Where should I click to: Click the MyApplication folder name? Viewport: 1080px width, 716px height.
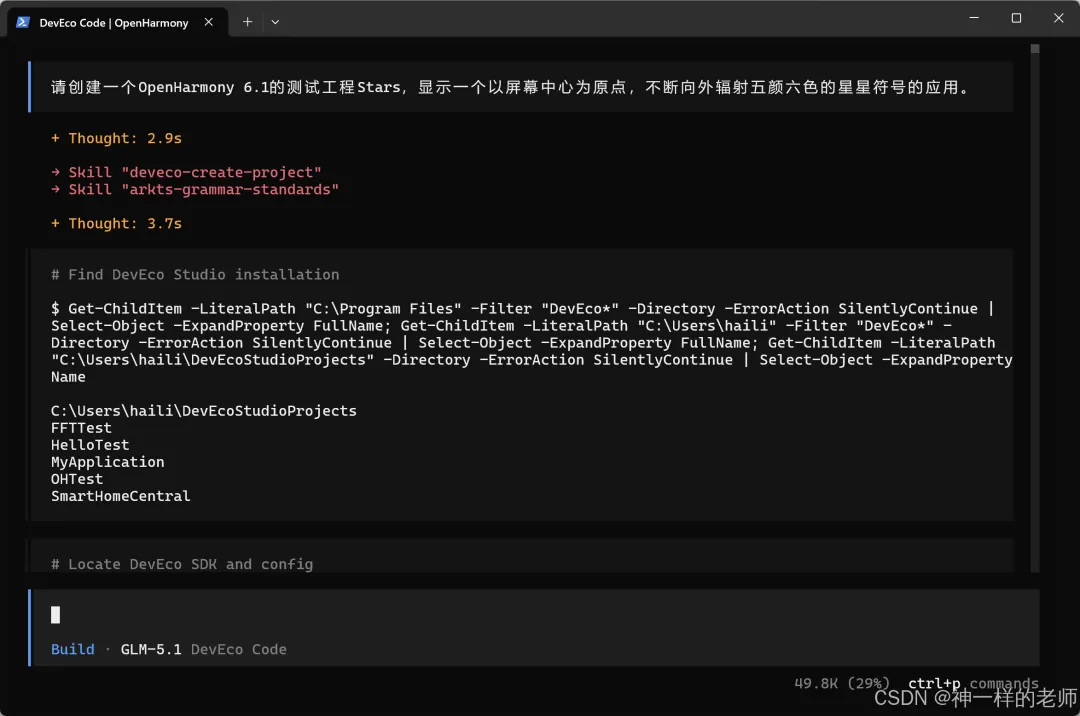point(107,462)
